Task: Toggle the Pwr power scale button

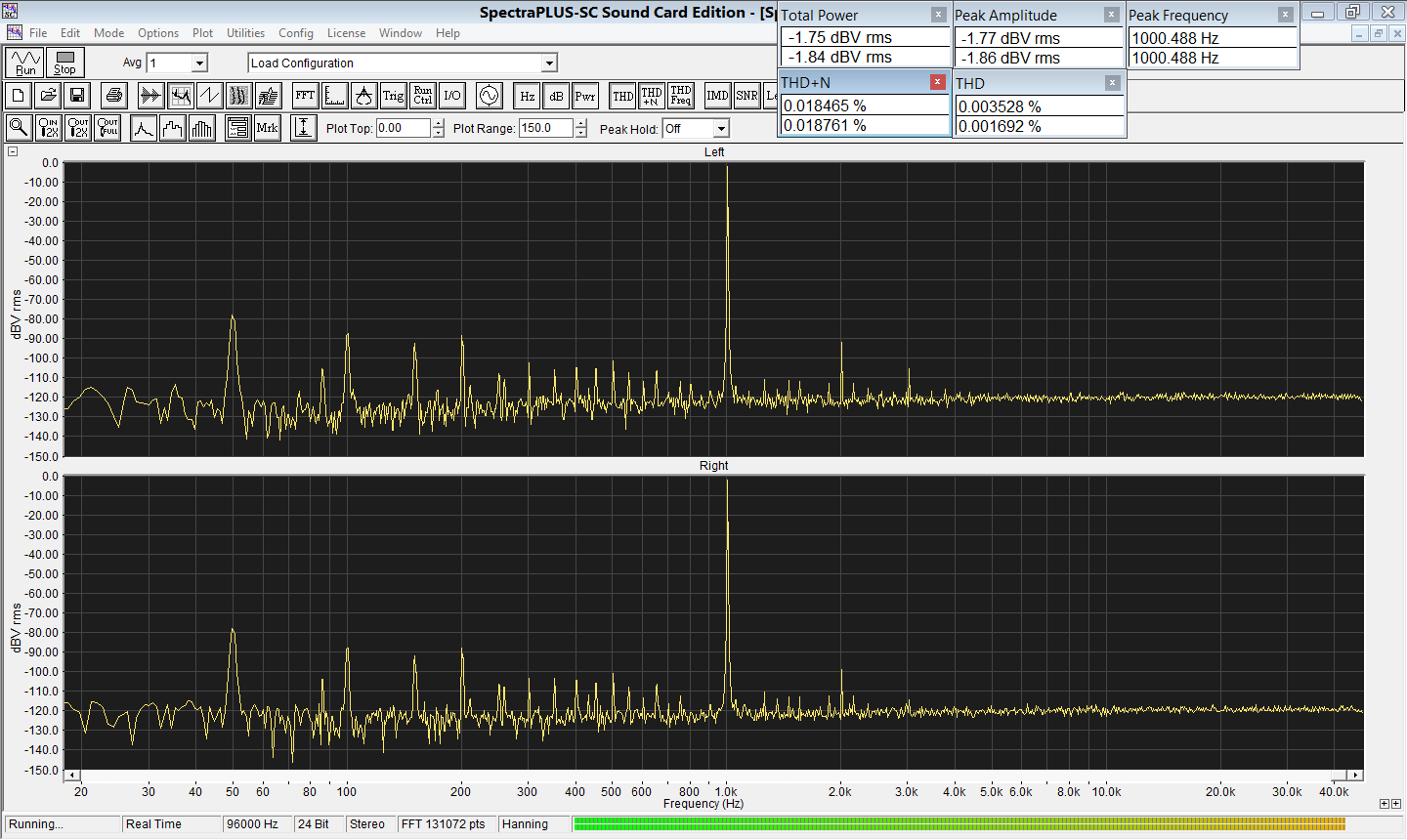Action: tap(584, 96)
